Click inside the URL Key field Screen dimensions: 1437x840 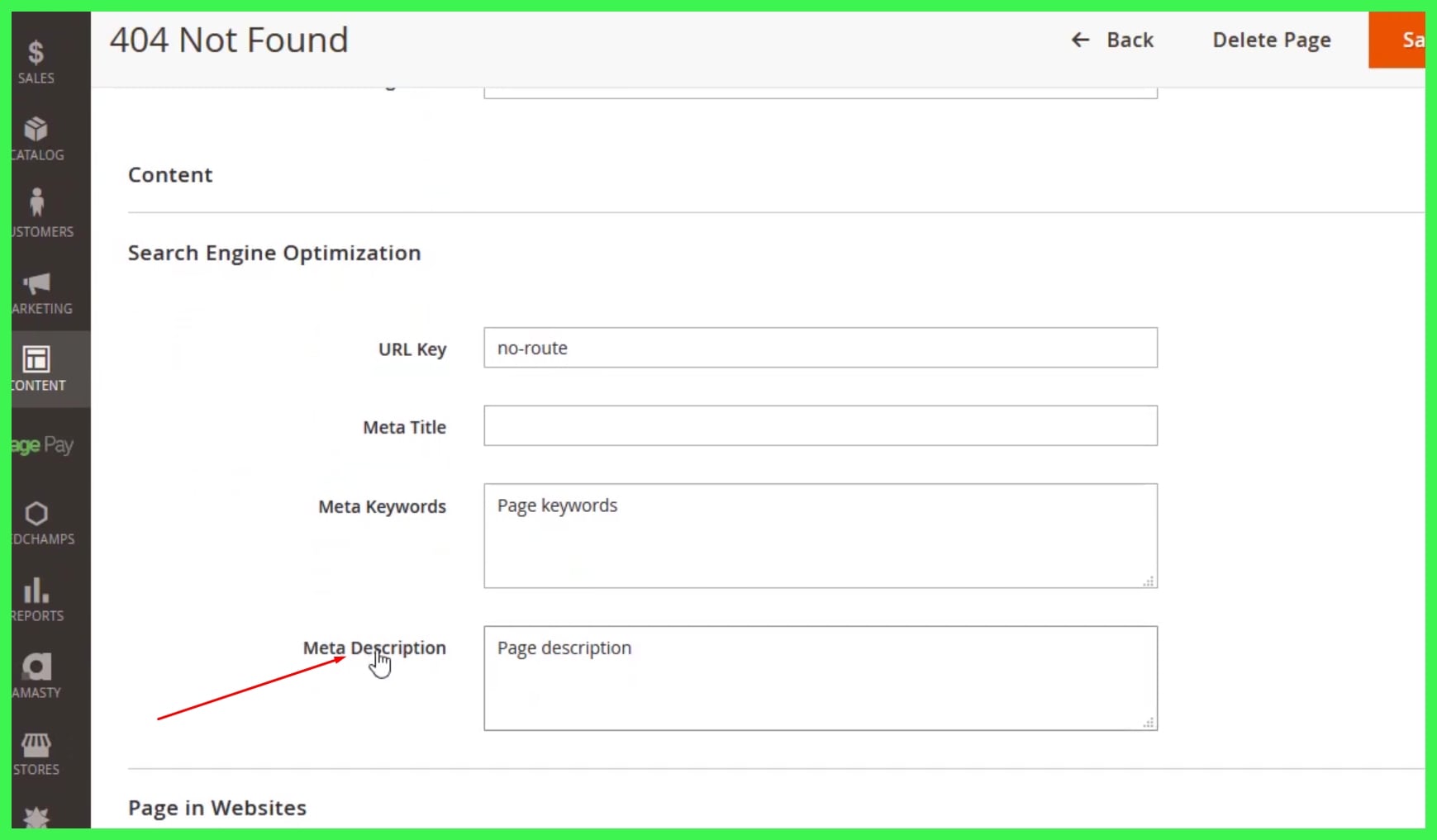820,348
